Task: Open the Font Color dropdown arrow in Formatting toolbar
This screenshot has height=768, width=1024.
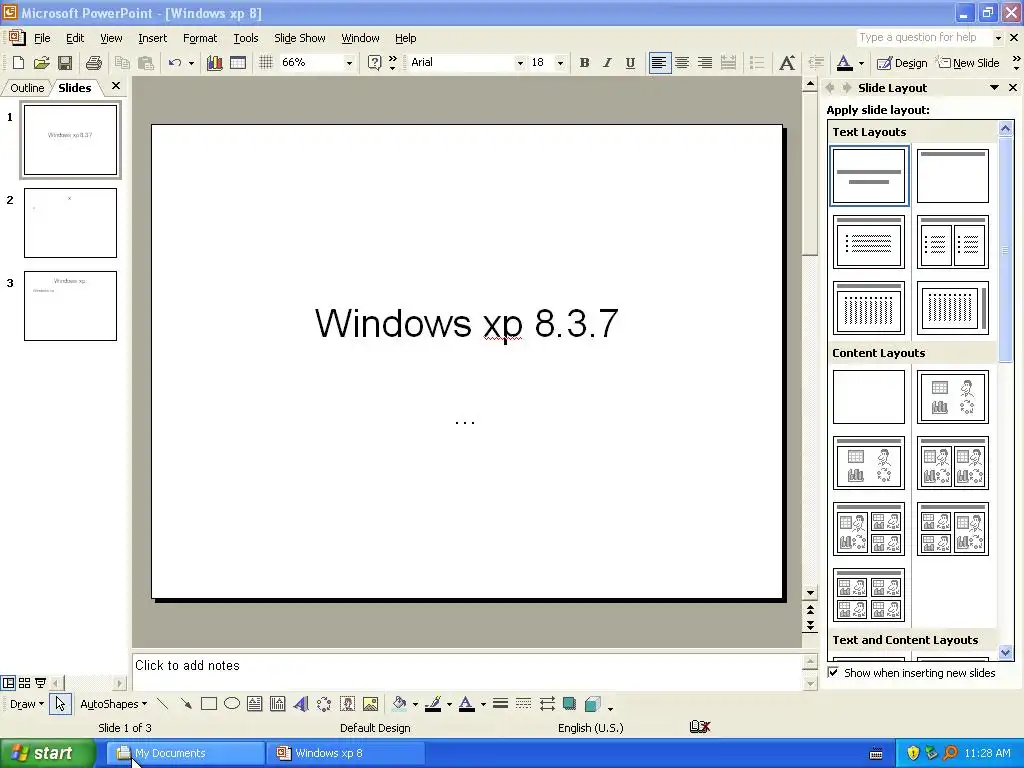Action: pyautogui.click(x=861, y=63)
